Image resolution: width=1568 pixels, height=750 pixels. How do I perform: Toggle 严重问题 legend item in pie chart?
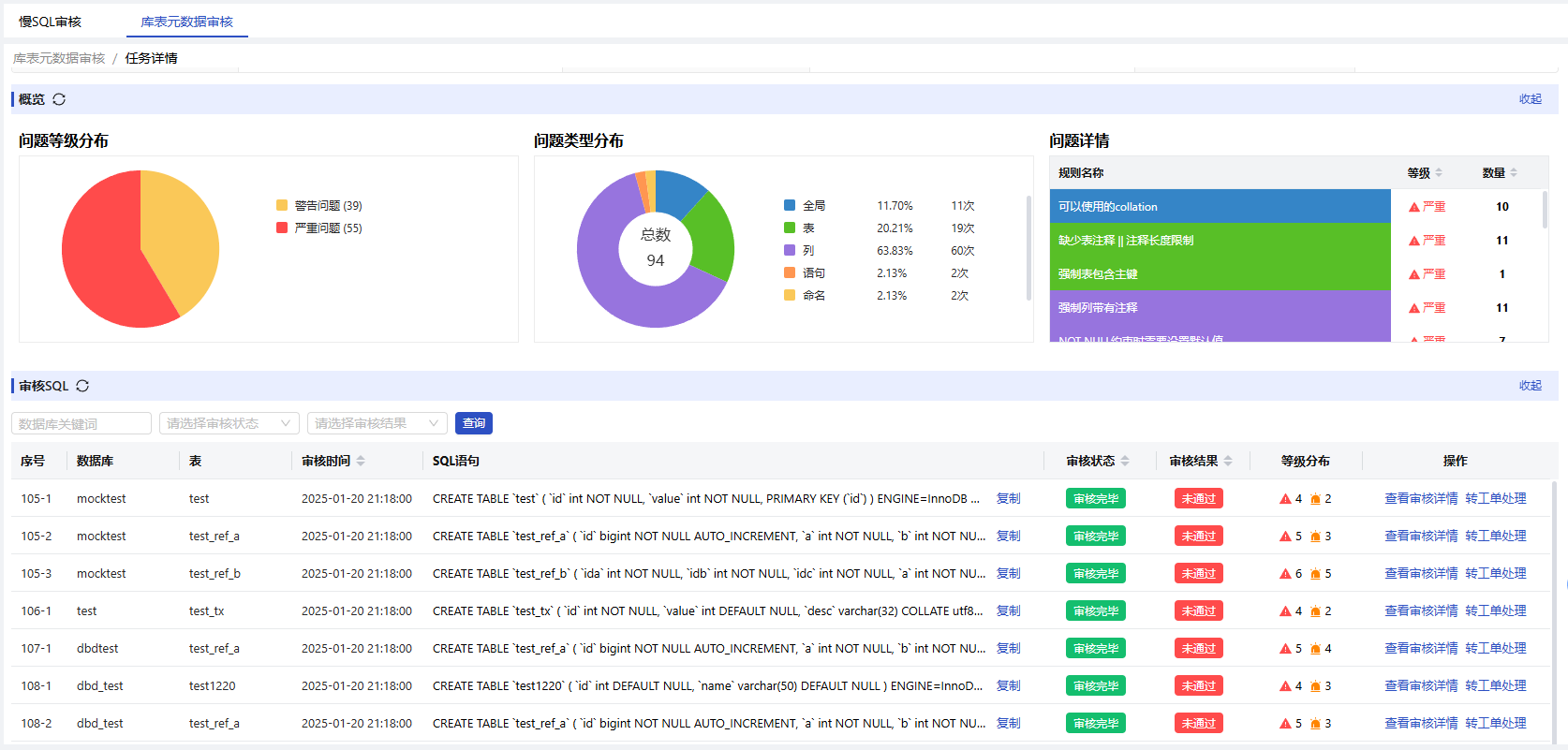pos(318,228)
